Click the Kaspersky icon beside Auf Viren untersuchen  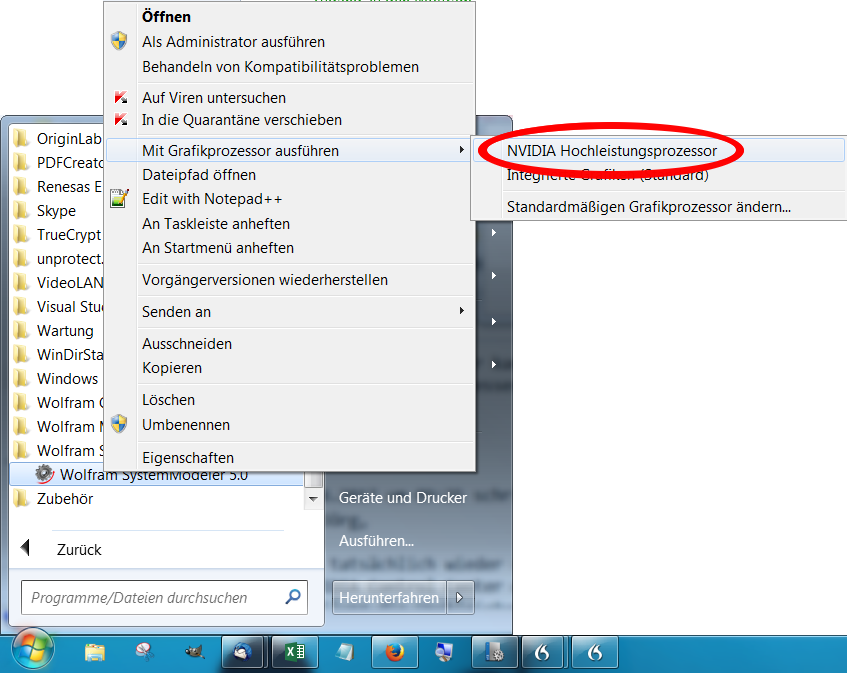tap(120, 98)
